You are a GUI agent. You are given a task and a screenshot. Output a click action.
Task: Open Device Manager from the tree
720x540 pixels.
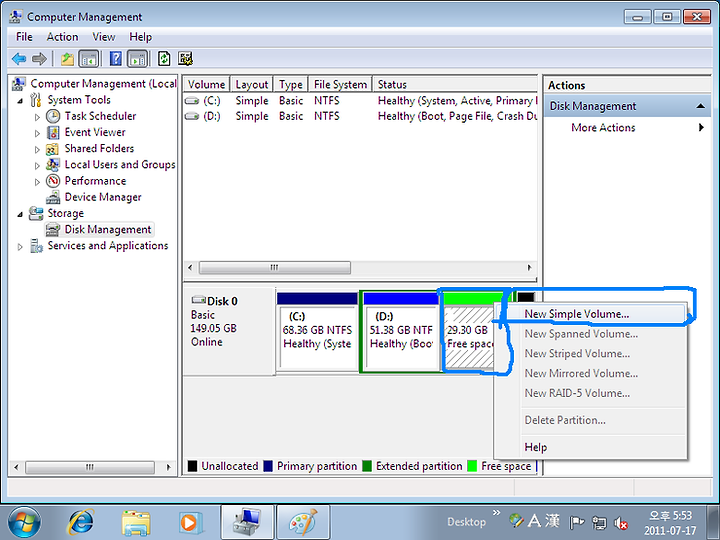coord(103,197)
